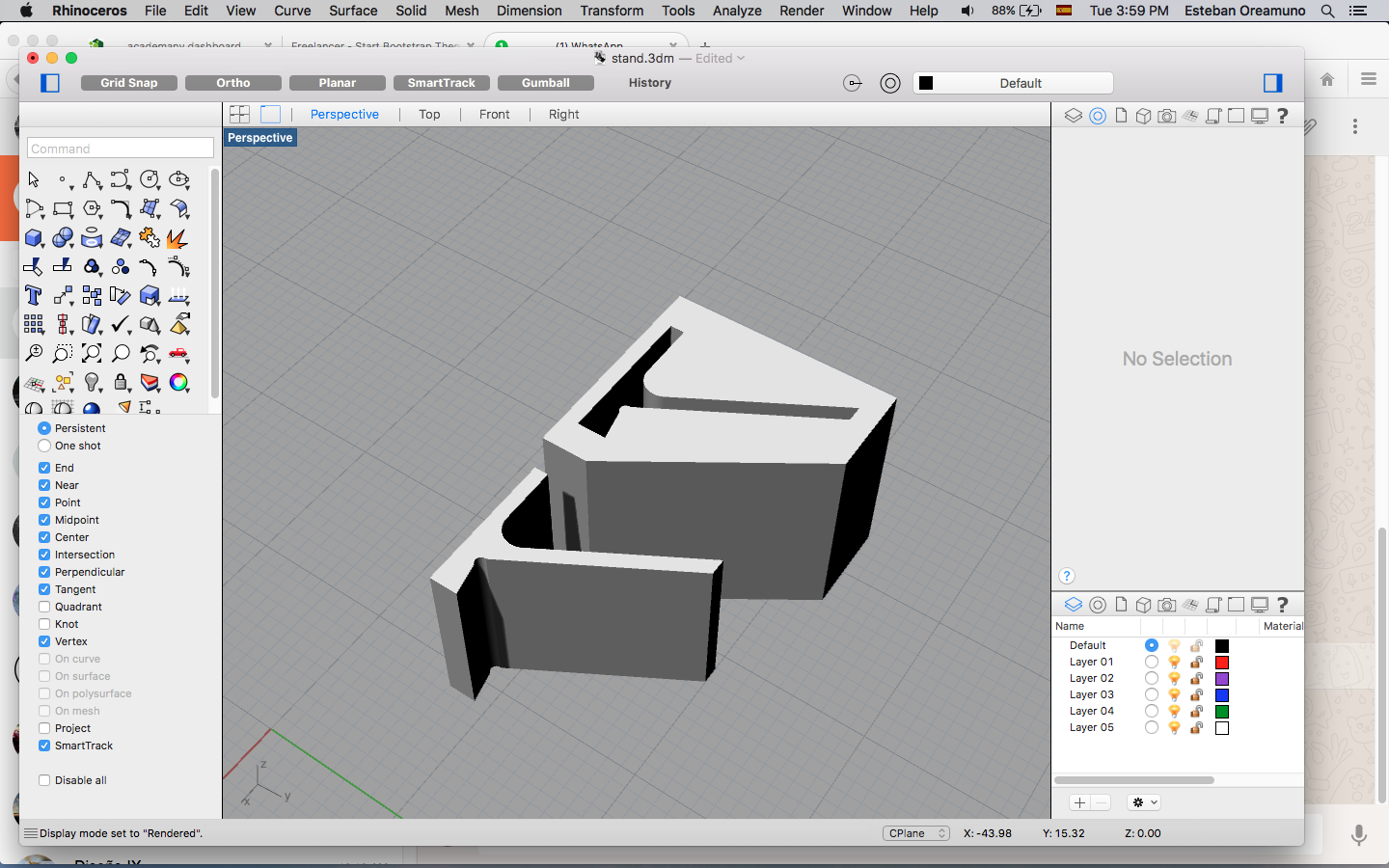This screenshot has height=868, width=1389.
Task: Click the Rectangle tool icon
Action: pyautogui.click(x=63, y=209)
